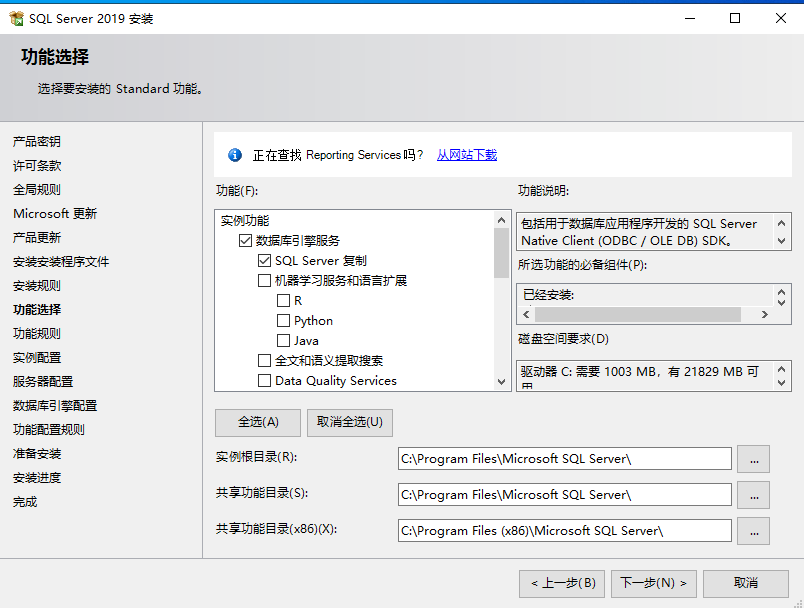Select 安装进度 step in sidebar
The image size is (804, 608).
[x=37, y=478]
